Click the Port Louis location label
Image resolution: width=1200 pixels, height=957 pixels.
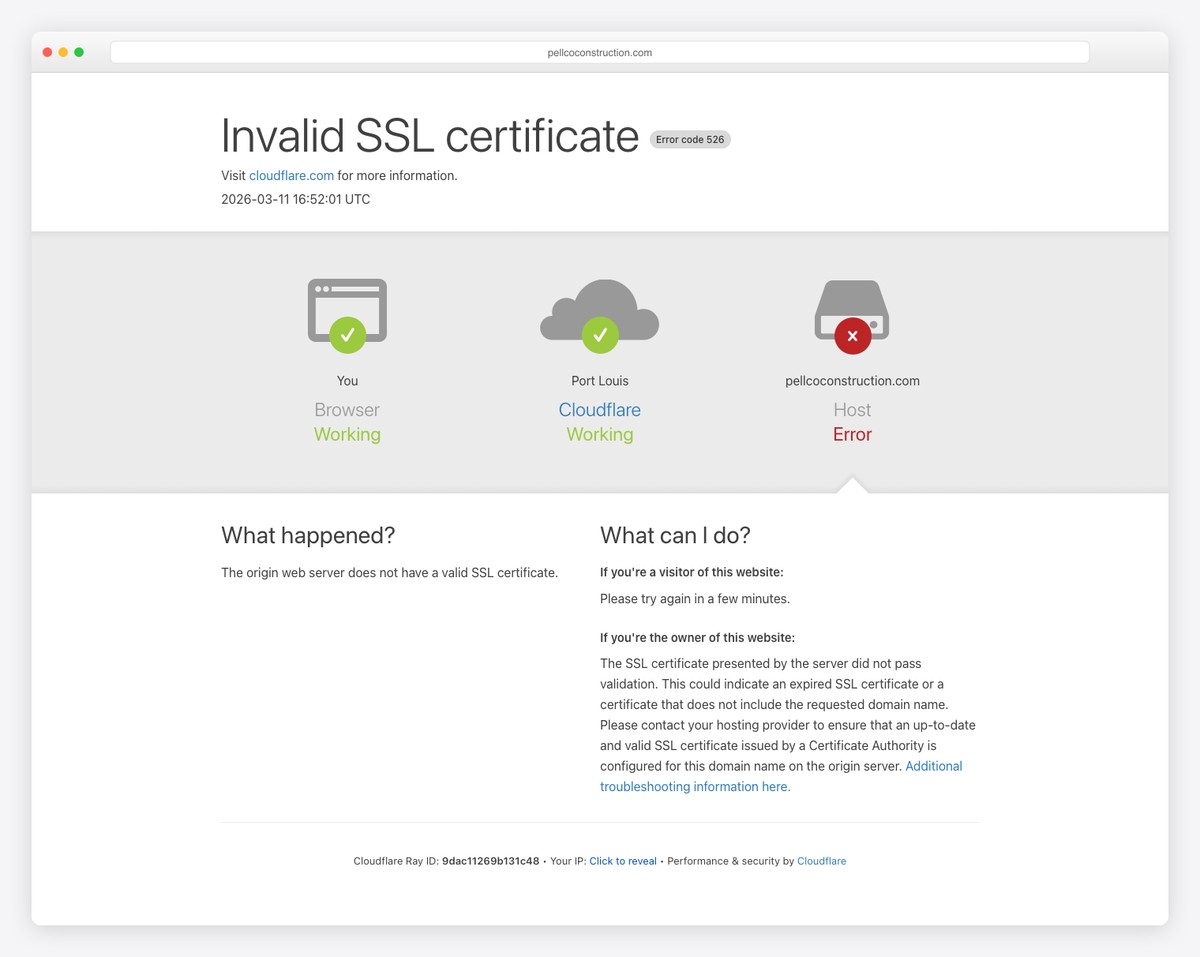(600, 381)
